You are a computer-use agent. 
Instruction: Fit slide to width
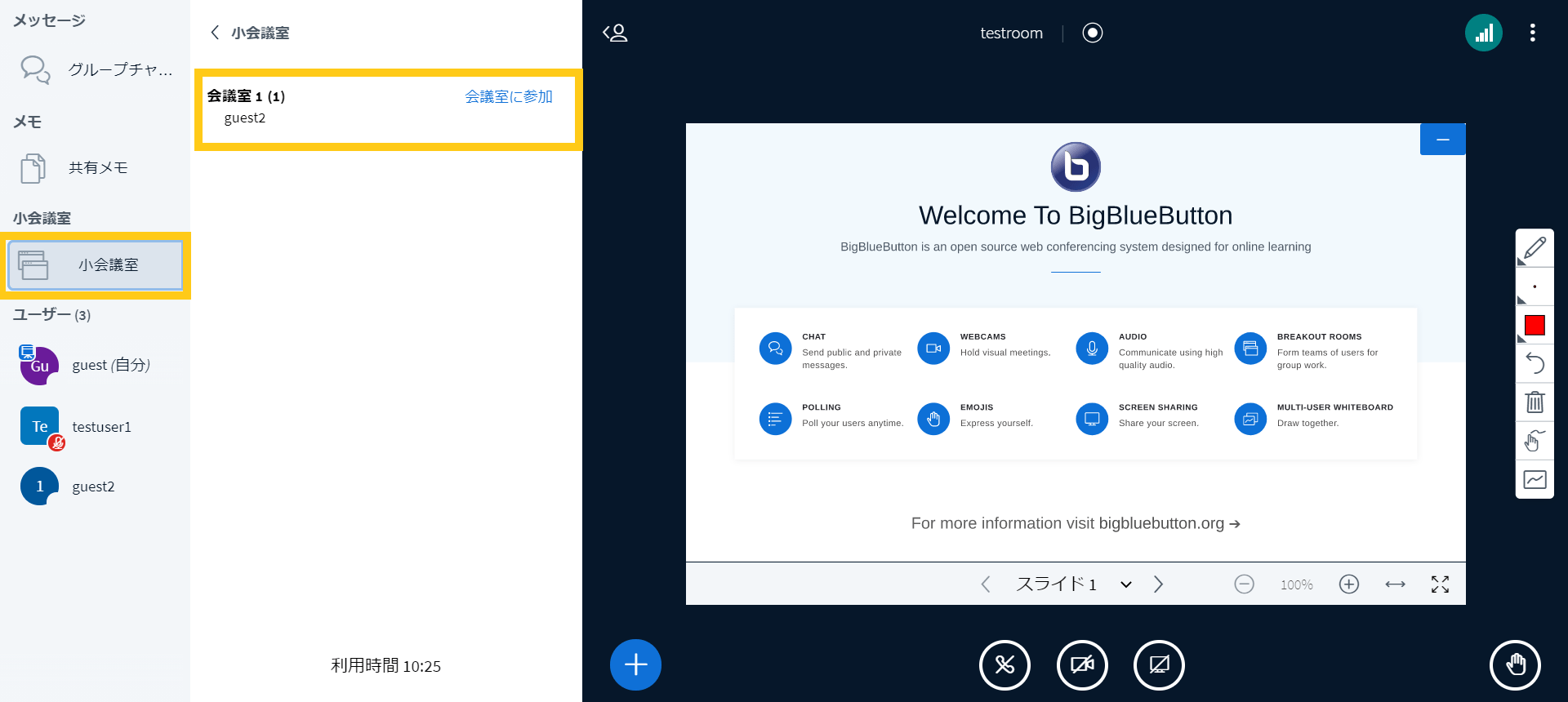(x=1395, y=584)
